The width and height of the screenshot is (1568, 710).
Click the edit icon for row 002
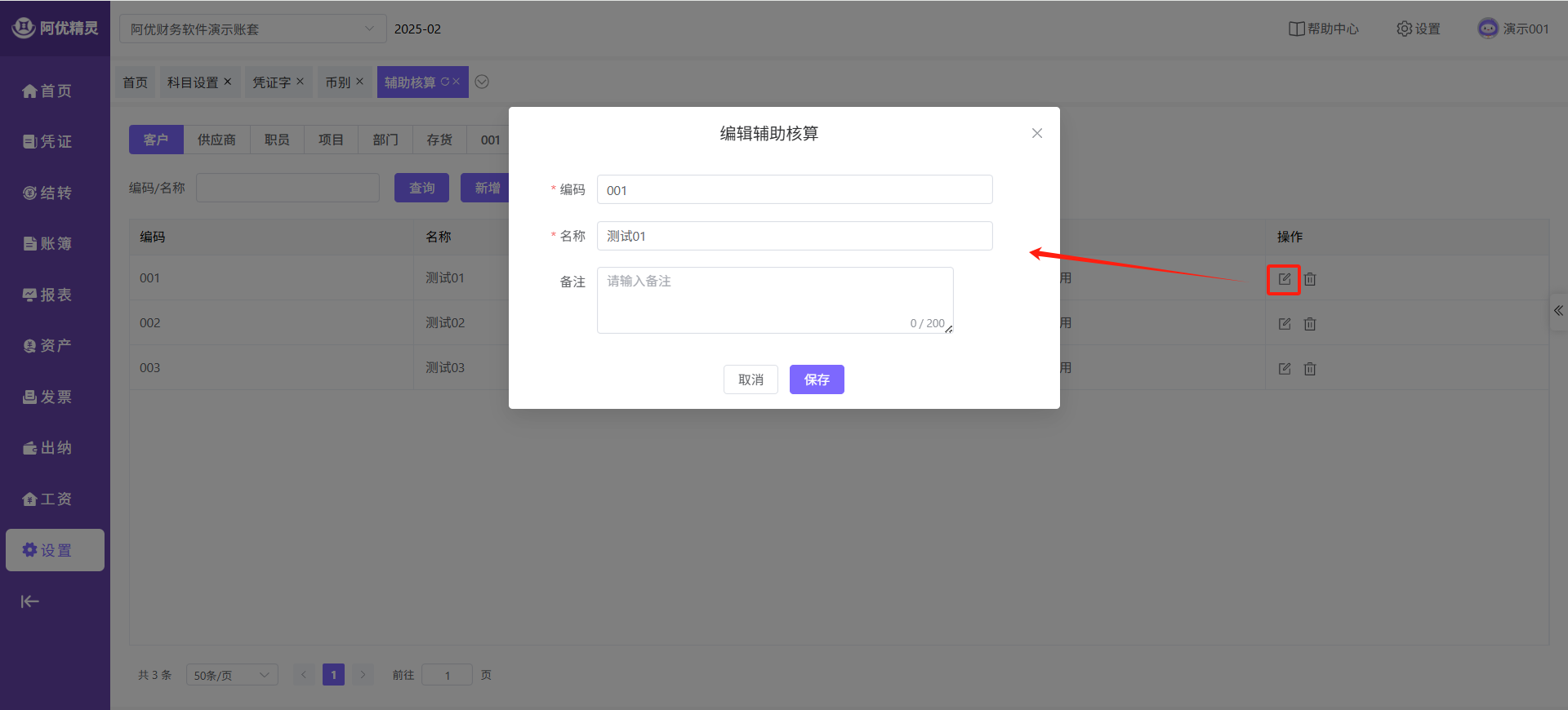1284,324
